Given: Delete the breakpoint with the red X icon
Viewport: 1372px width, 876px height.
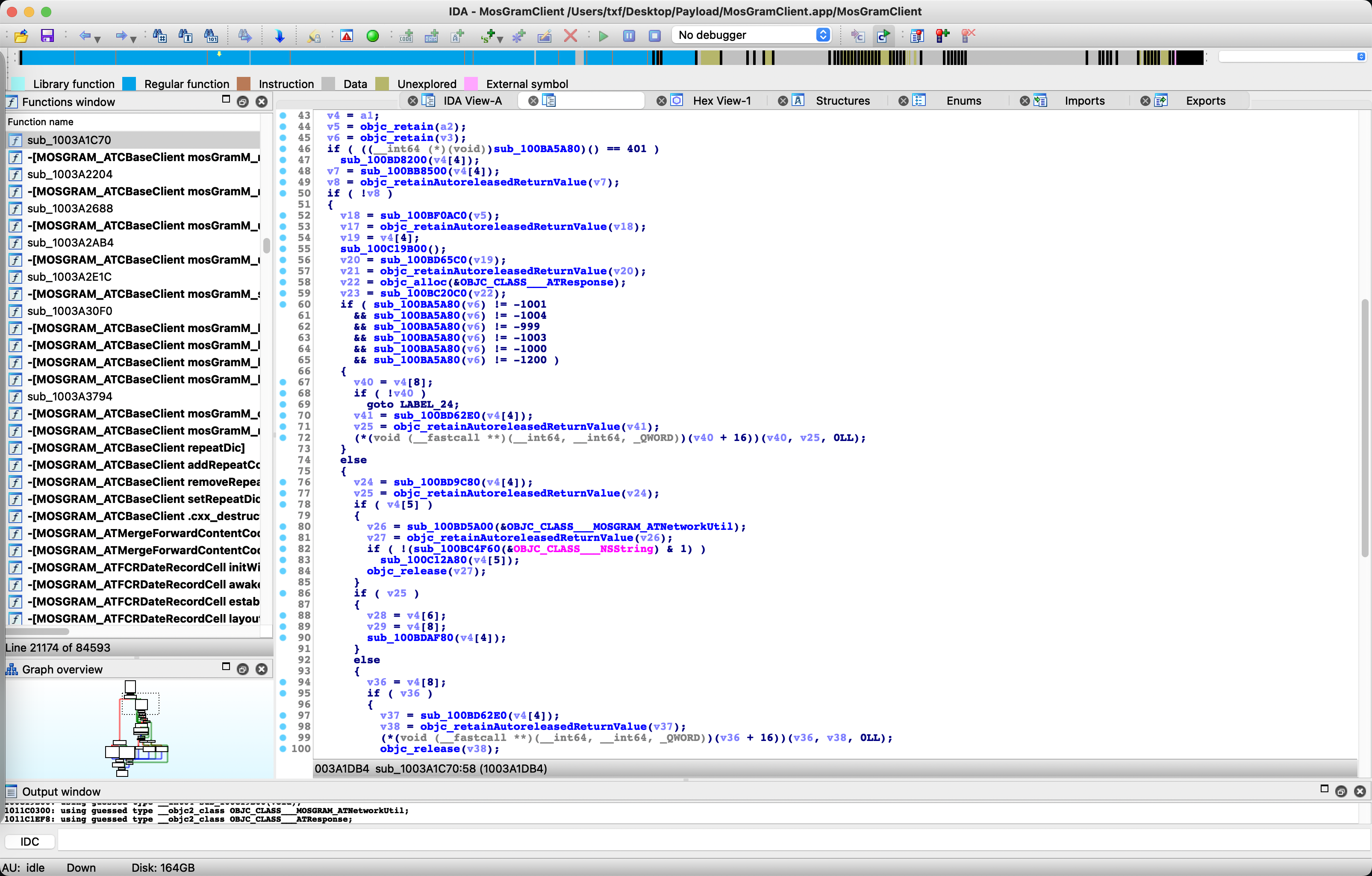Looking at the screenshot, I should click(968, 36).
